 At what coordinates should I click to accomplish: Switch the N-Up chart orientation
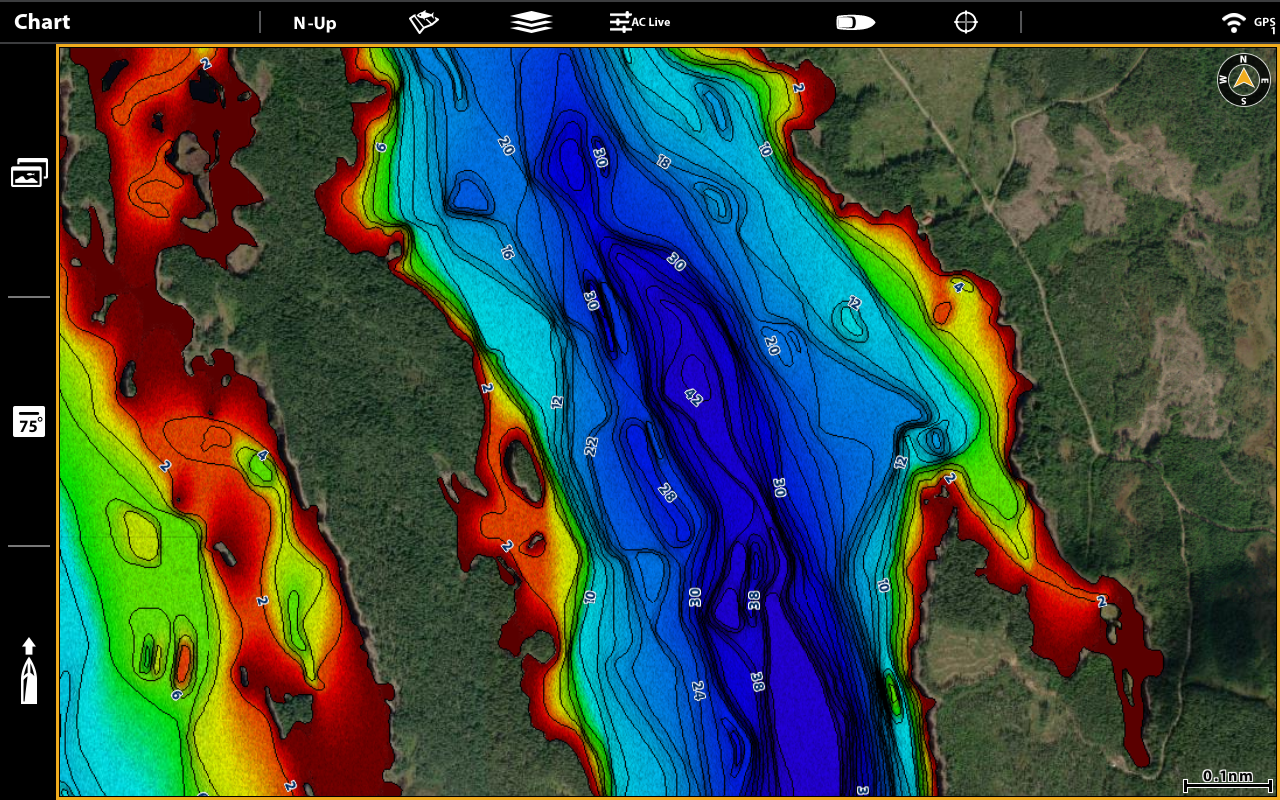(314, 23)
